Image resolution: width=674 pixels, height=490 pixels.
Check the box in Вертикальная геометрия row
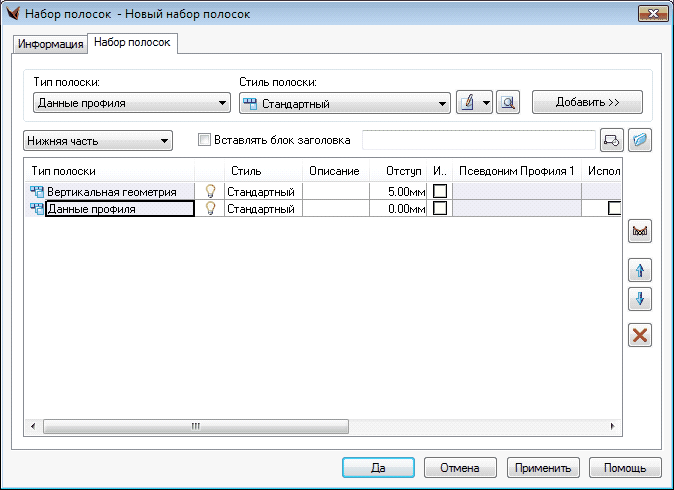(x=440, y=191)
